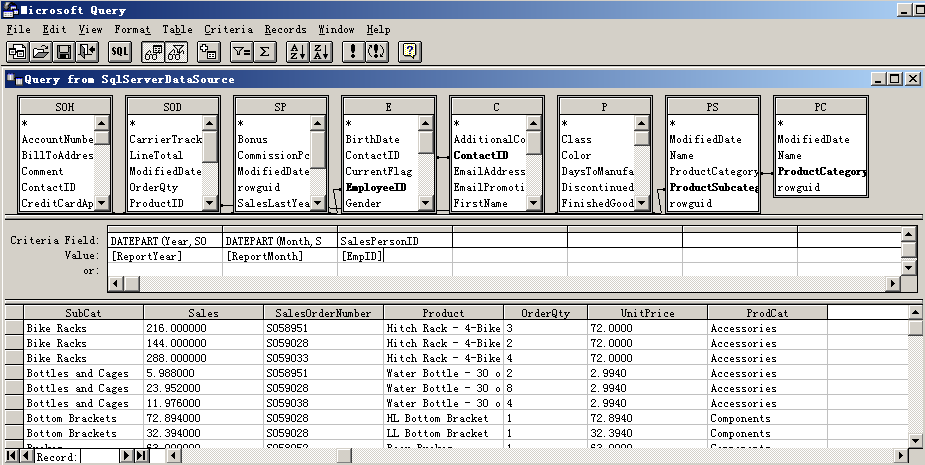
Task: Click the [ReportYear] criteria value cell
Action: click(x=165, y=256)
